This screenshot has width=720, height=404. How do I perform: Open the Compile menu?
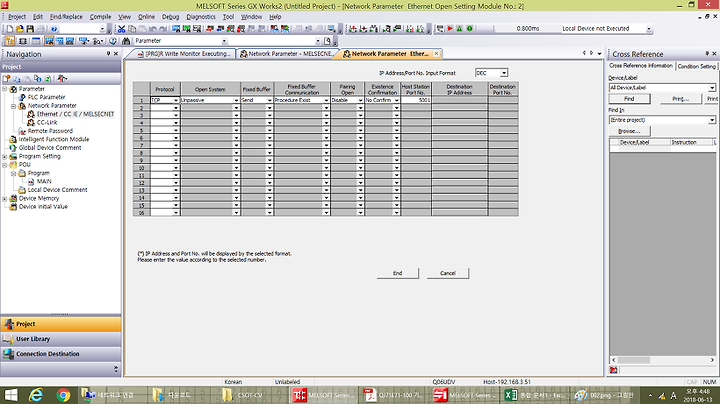click(x=100, y=17)
